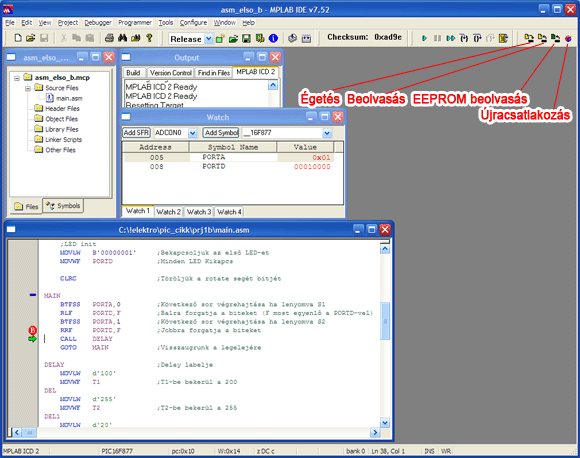Select the Header Files folder
Viewport: 580px width, 458px height.
coord(57,108)
